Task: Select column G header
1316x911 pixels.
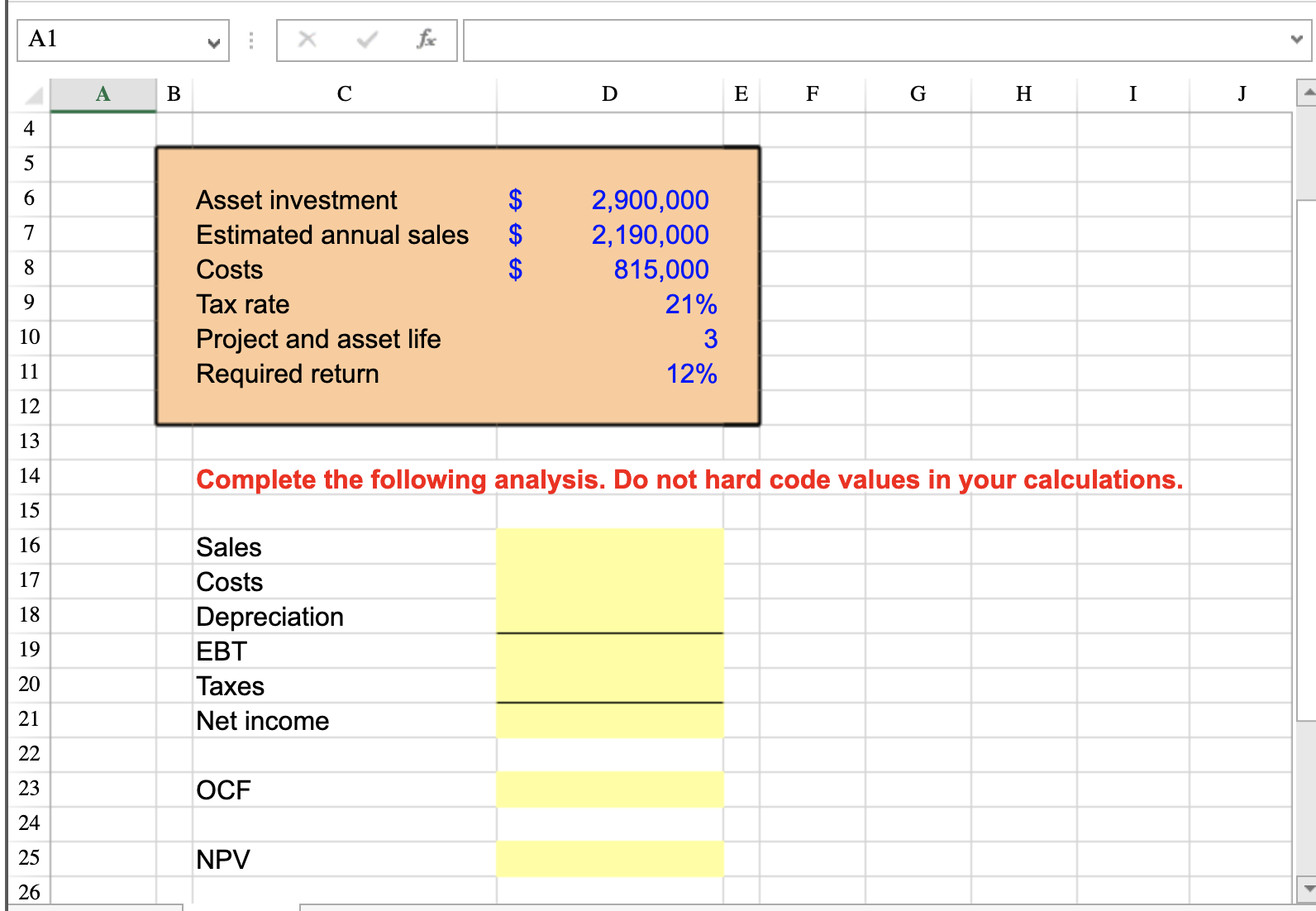Action: tap(918, 94)
